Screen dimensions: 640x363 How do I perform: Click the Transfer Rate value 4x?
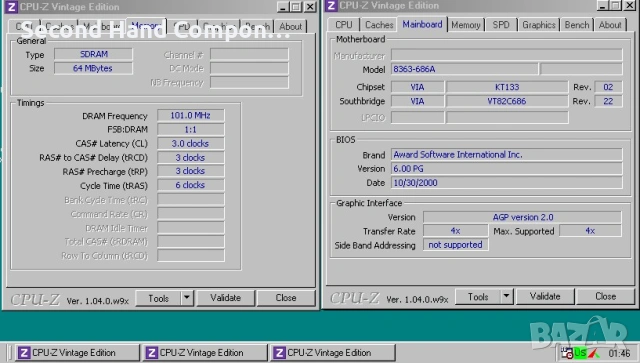(456, 231)
